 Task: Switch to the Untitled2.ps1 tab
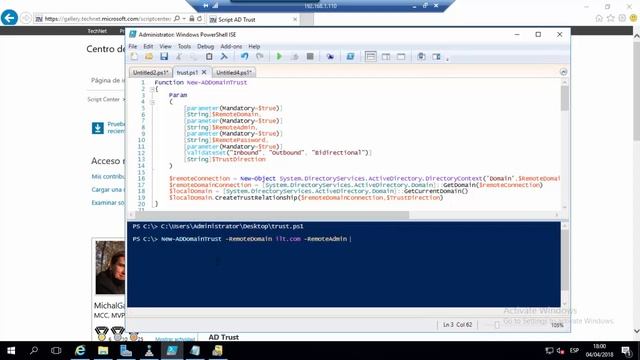point(151,73)
